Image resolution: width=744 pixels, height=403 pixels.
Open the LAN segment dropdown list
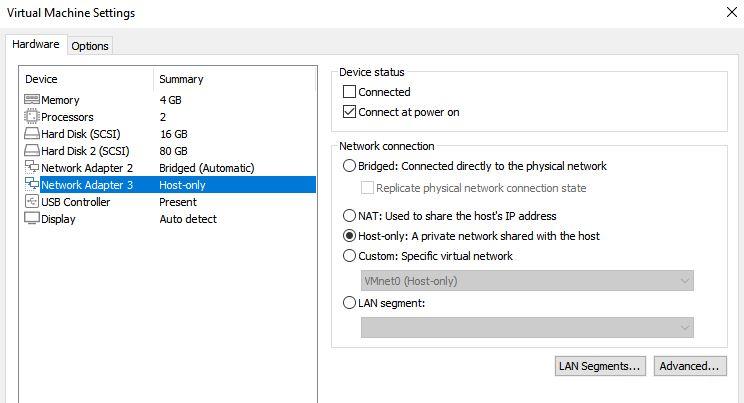click(x=527, y=328)
